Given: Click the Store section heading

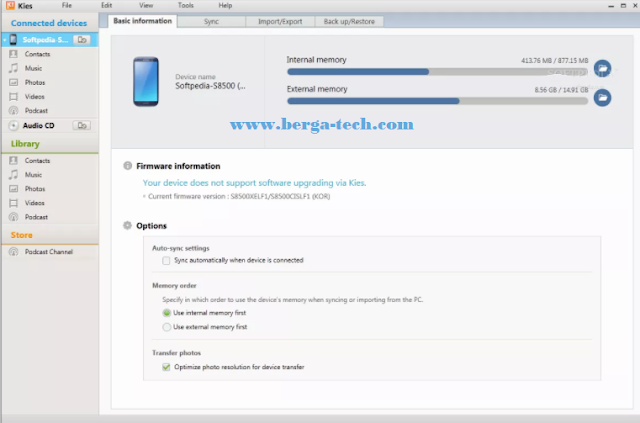Looking at the screenshot, I should click(x=22, y=235).
